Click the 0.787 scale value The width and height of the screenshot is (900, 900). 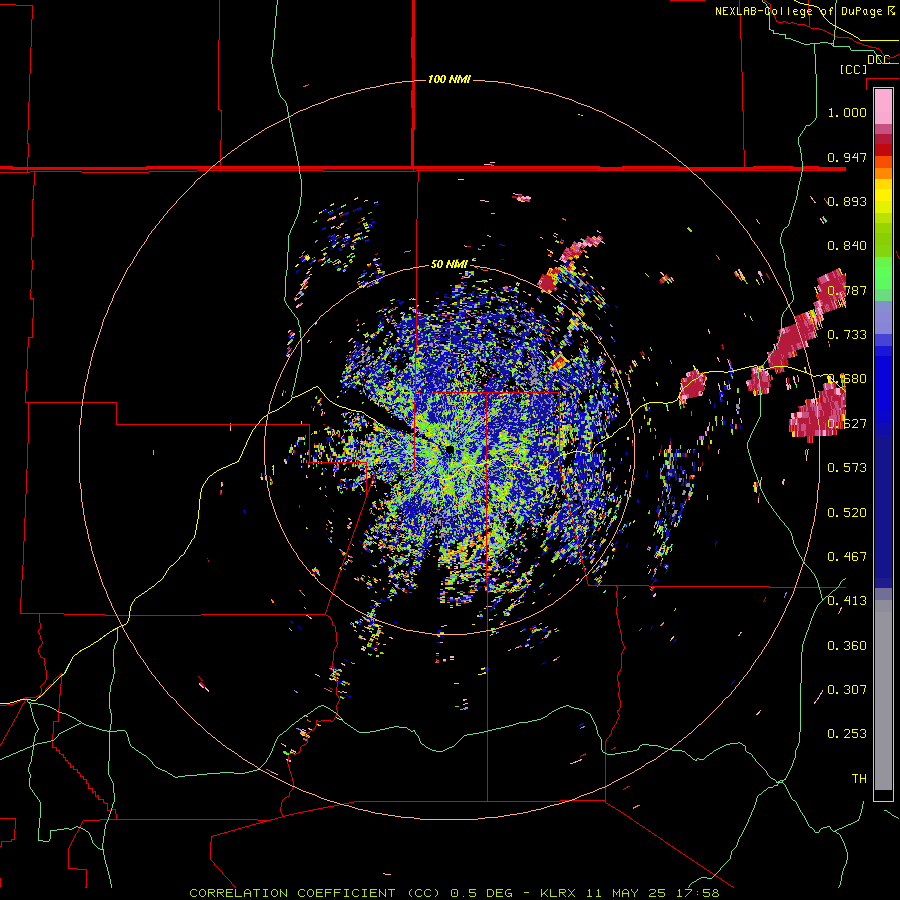tap(847, 290)
